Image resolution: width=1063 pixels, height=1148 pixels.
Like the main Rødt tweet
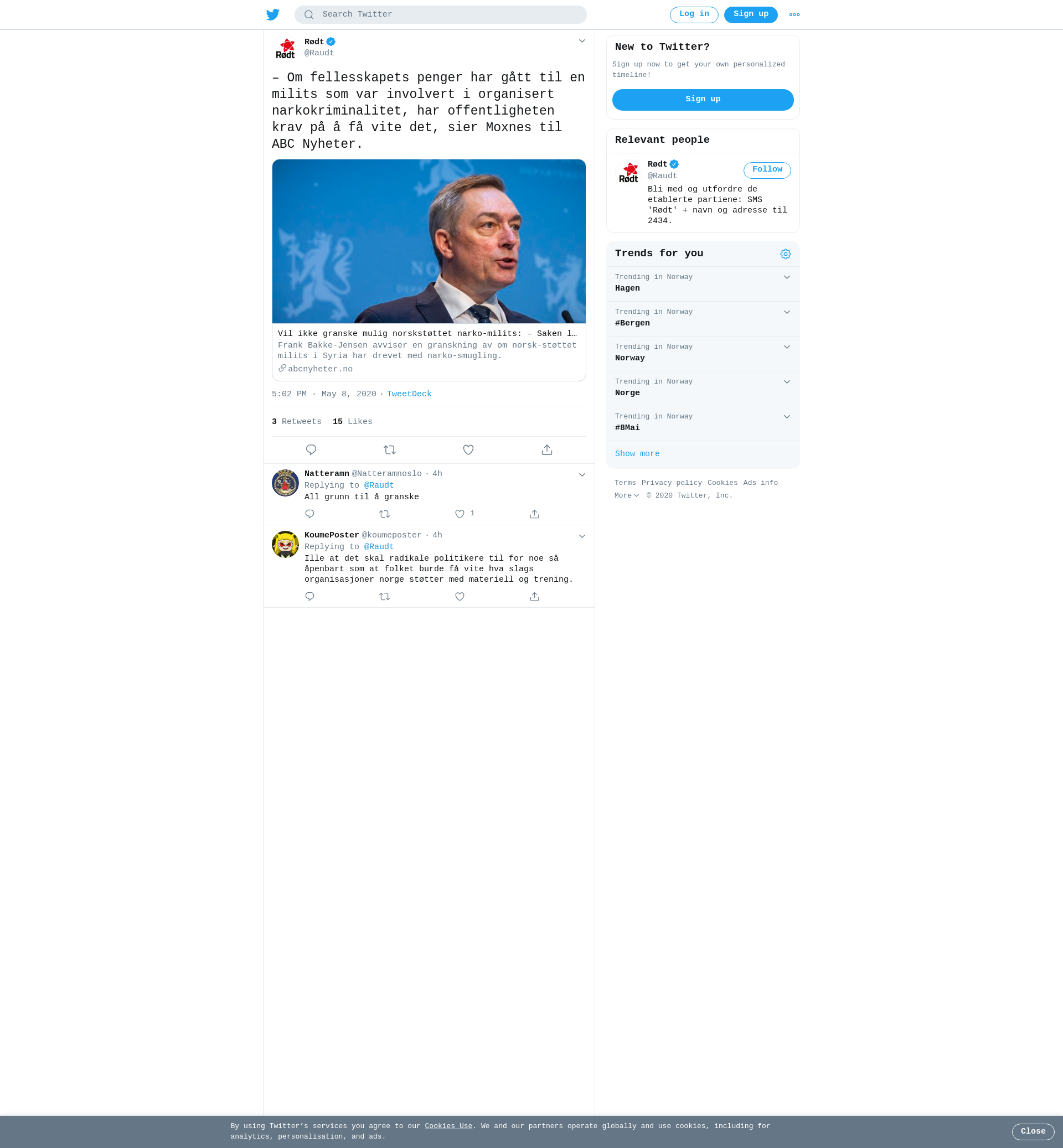click(468, 450)
